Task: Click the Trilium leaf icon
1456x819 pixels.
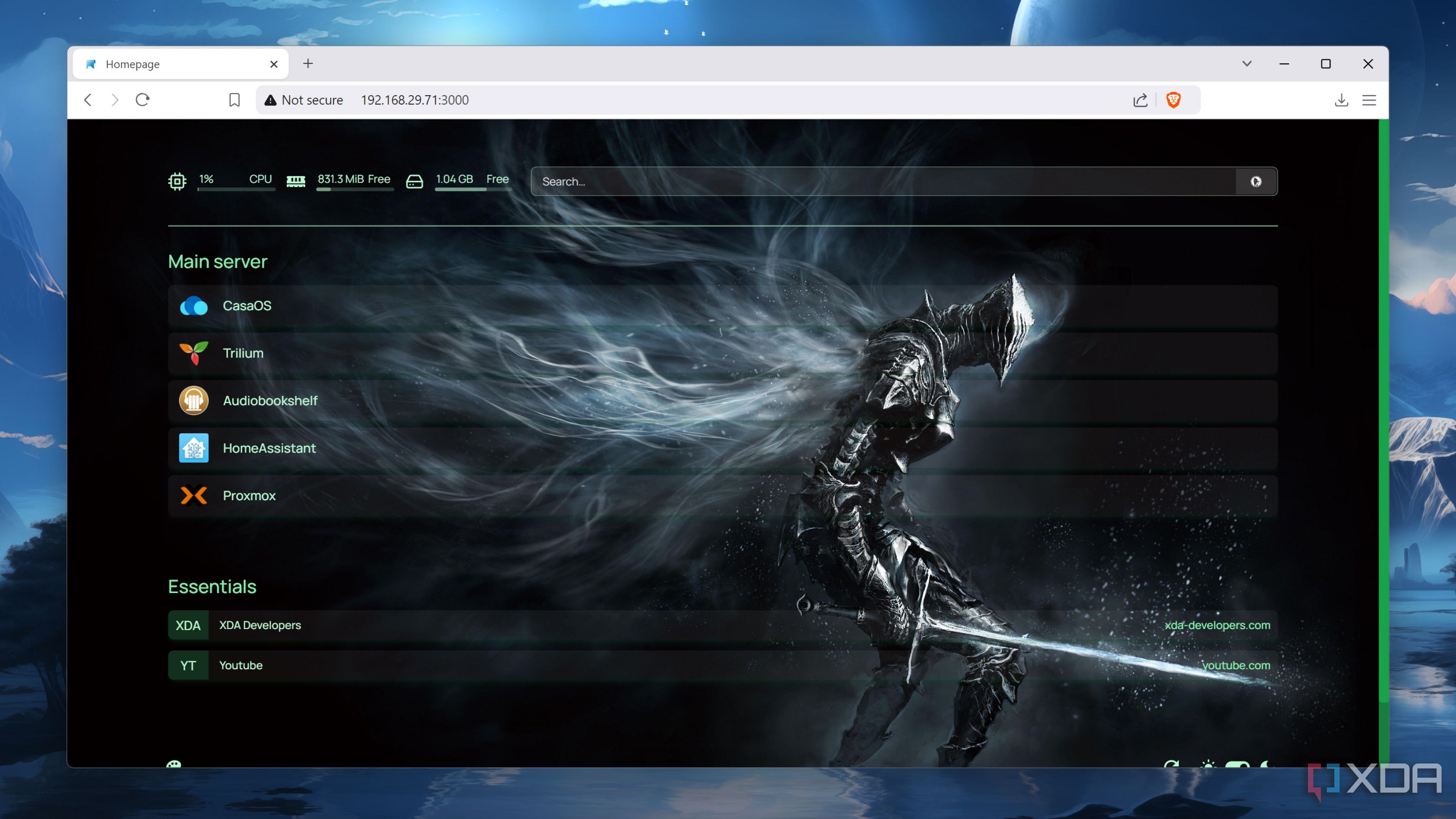Action: point(193,353)
